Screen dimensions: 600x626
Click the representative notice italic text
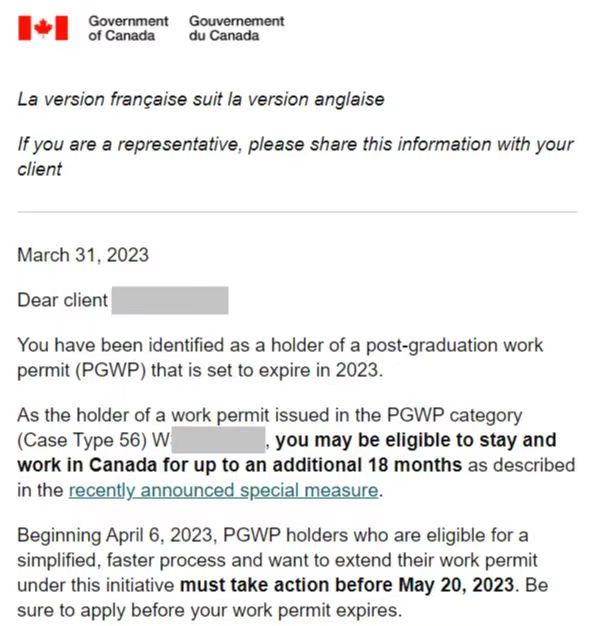click(x=295, y=156)
